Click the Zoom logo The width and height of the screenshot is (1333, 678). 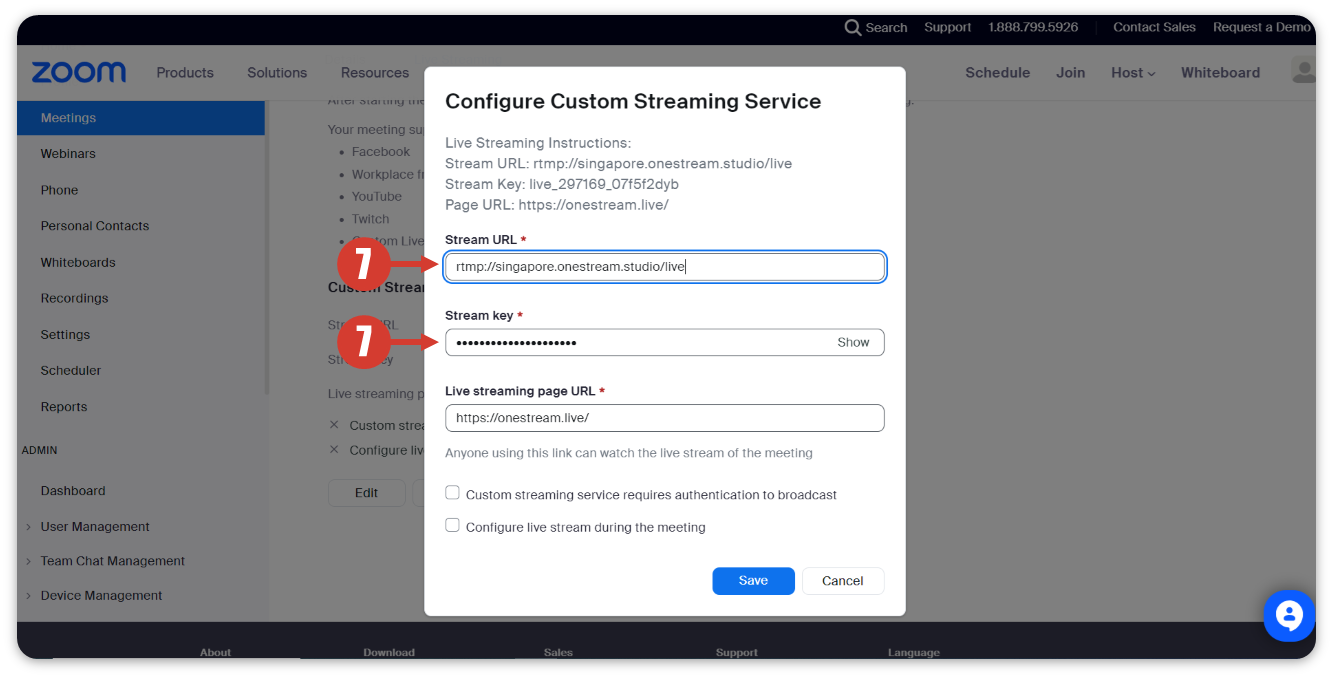coord(78,72)
